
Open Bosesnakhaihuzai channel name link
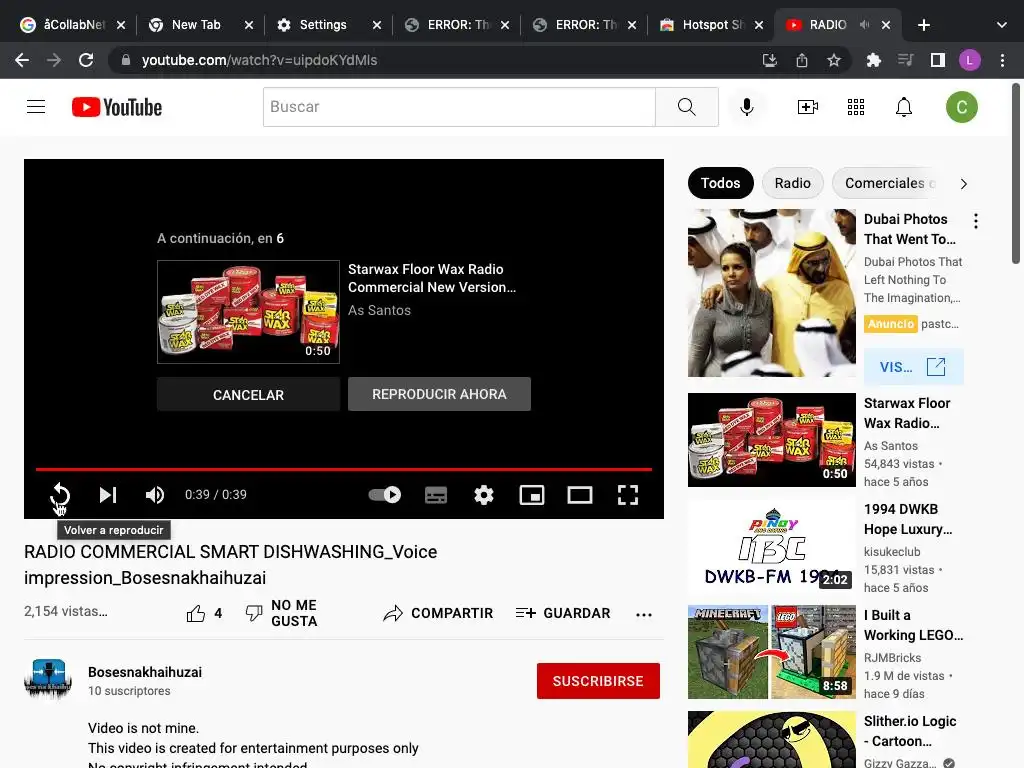[x=145, y=672]
